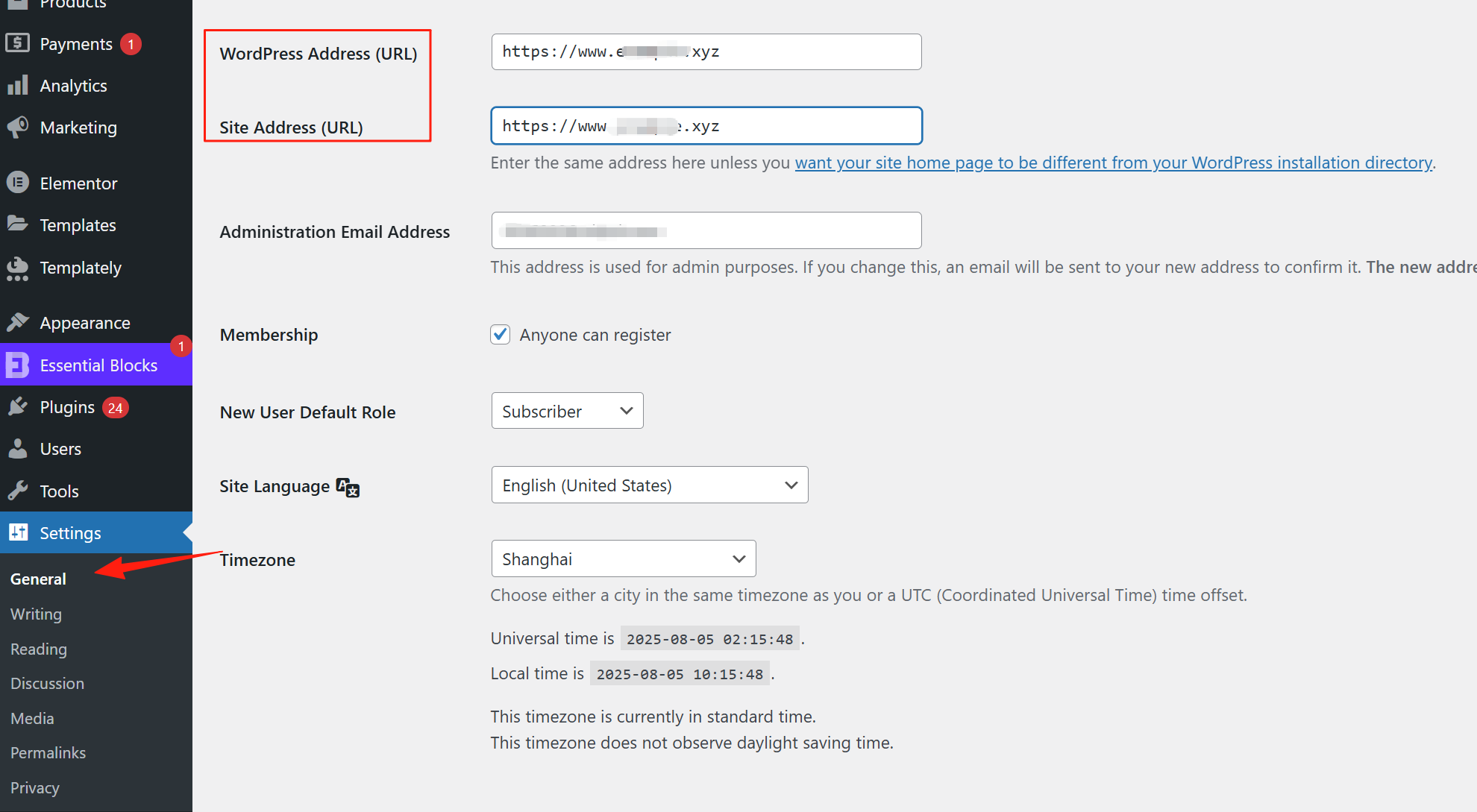Open the Permalinks settings submenu
The width and height of the screenshot is (1477, 812).
[x=48, y=752]
